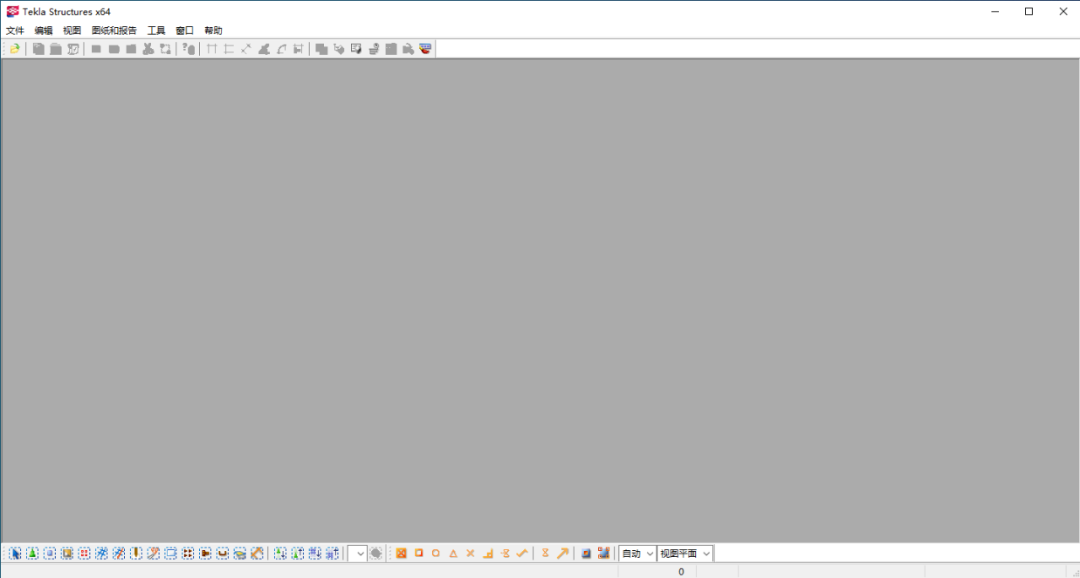
Task: Click the colorful icon ending the top toolbar
Action: [x=425, y=49]
